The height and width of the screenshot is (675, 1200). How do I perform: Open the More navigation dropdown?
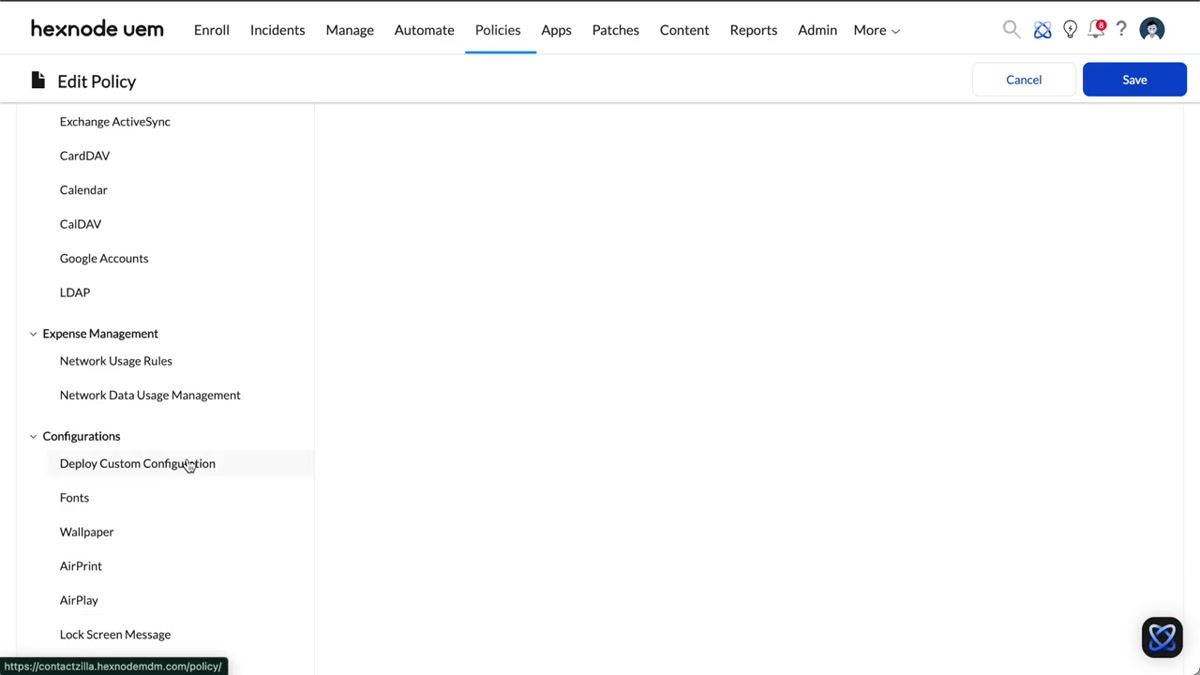point(875,30)
